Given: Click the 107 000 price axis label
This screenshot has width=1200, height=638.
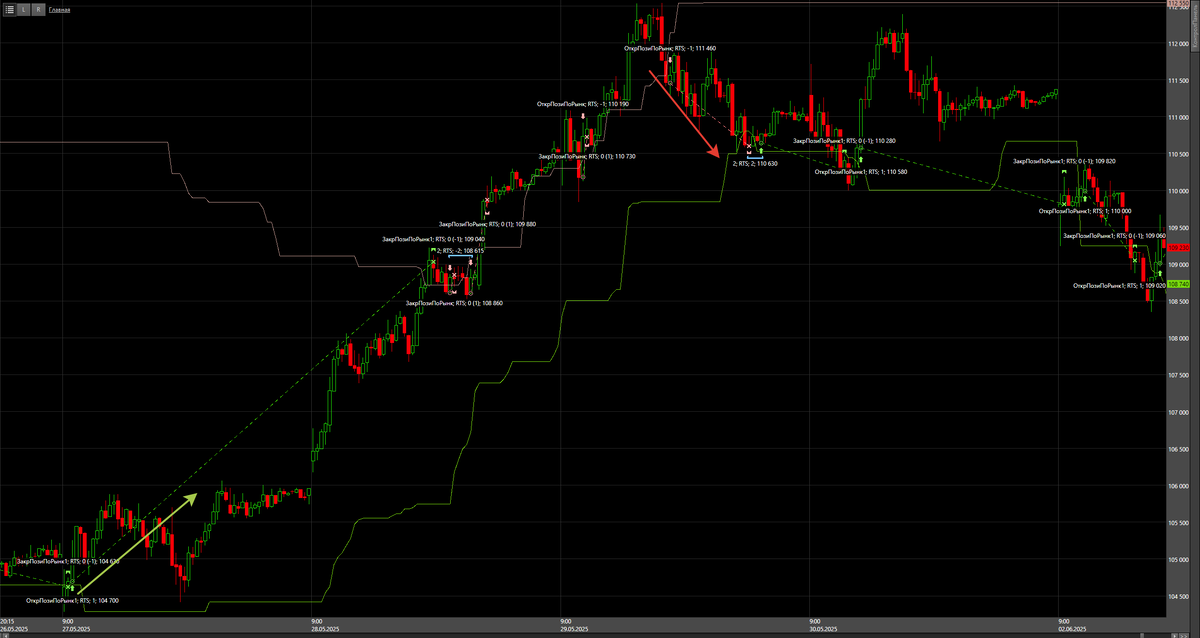Looking at the screenshot, I should tap(1177, 412).
